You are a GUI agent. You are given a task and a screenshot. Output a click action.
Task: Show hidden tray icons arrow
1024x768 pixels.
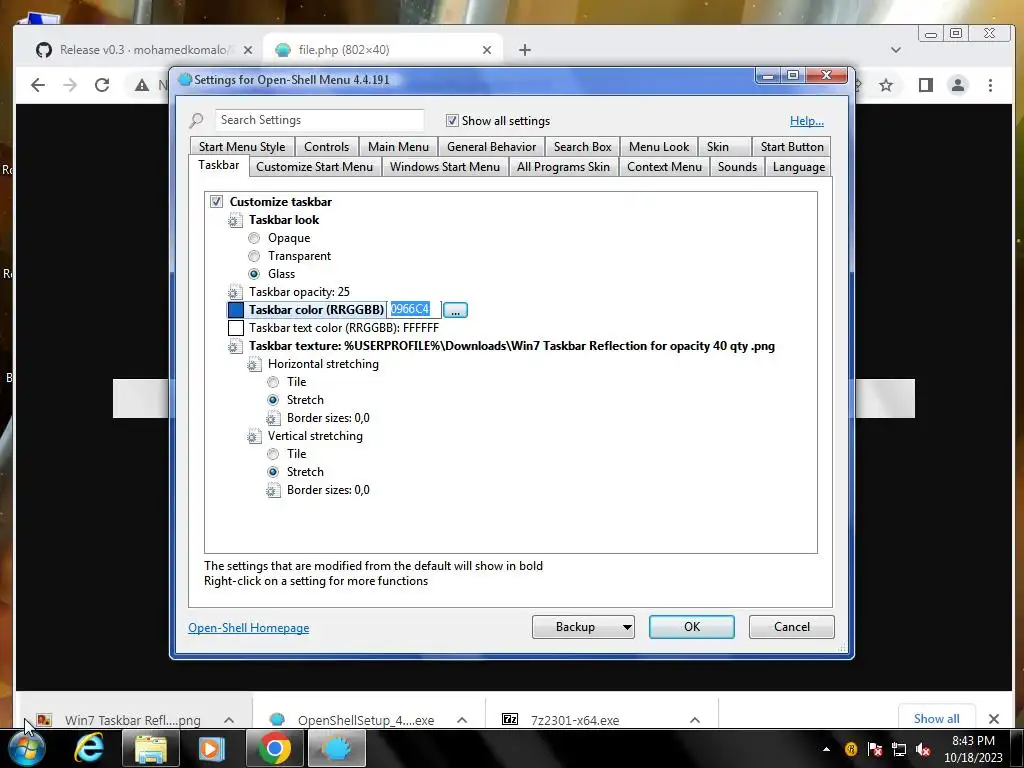[826, 749]
